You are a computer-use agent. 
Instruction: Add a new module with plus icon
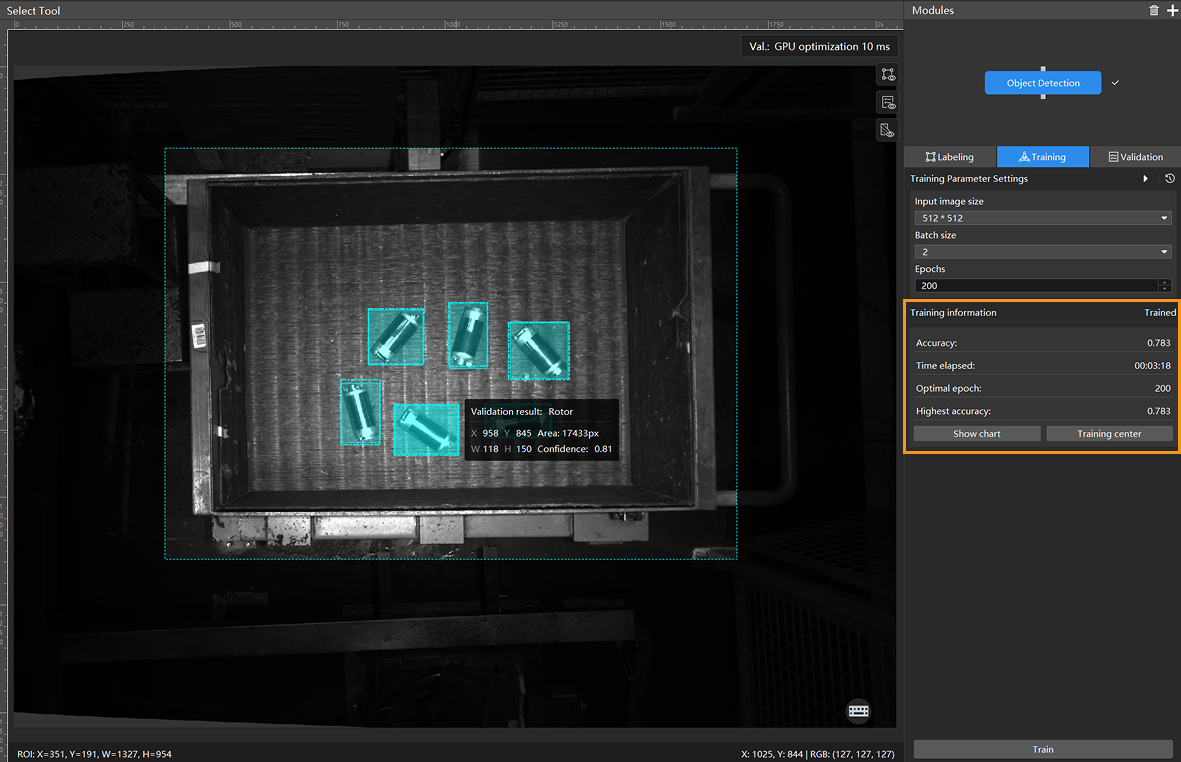[1172, 11]
